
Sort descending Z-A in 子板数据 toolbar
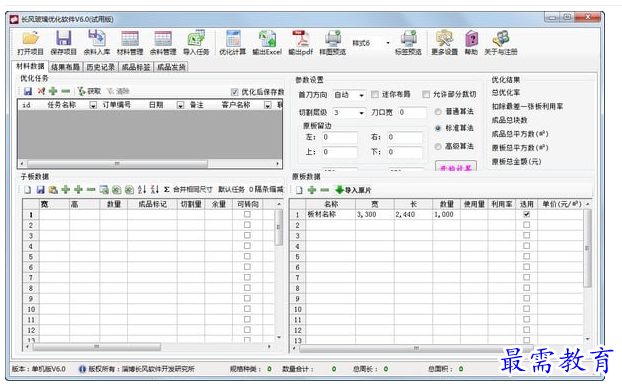(x=154, y=190)
